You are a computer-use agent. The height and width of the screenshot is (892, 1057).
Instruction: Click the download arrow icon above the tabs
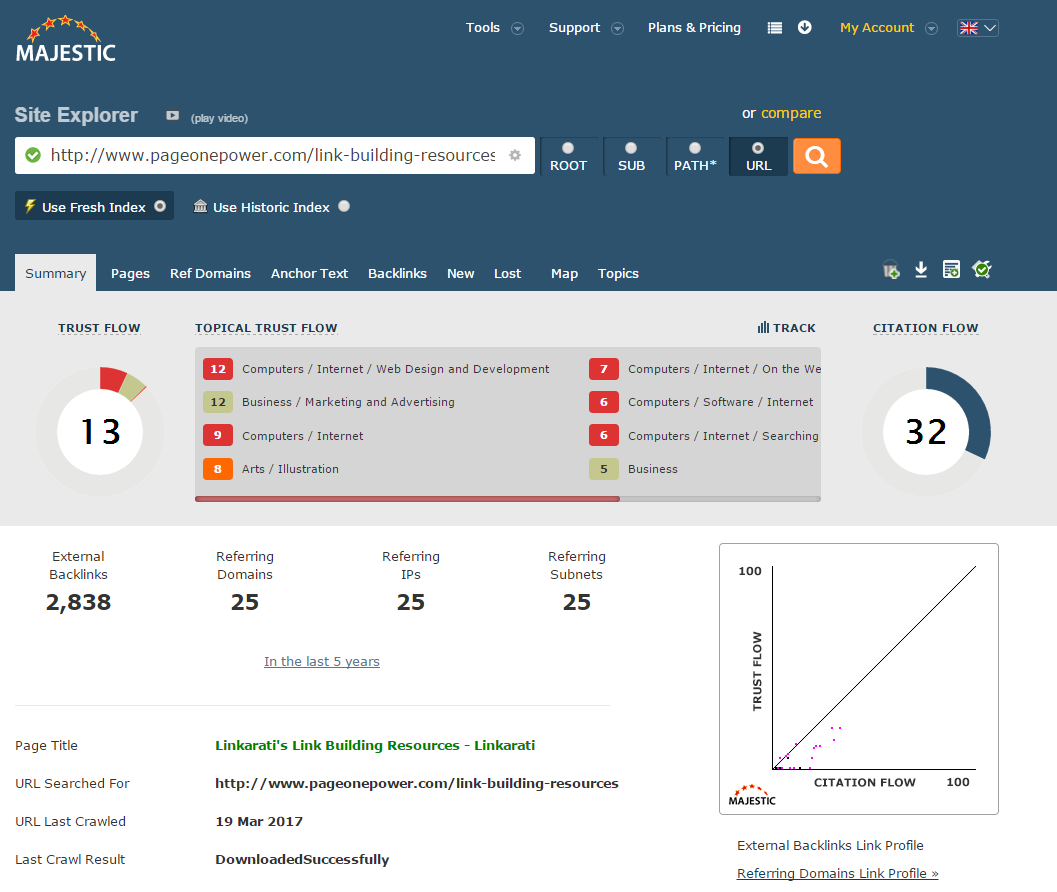click(921, 270)
